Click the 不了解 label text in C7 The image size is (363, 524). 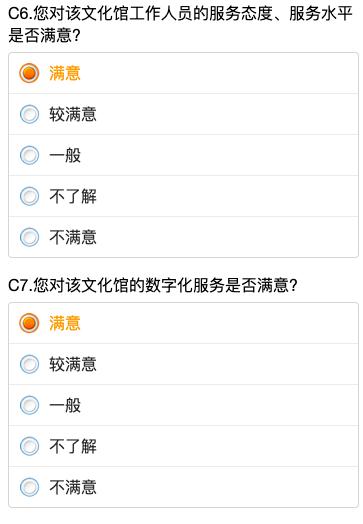(73, 446)
